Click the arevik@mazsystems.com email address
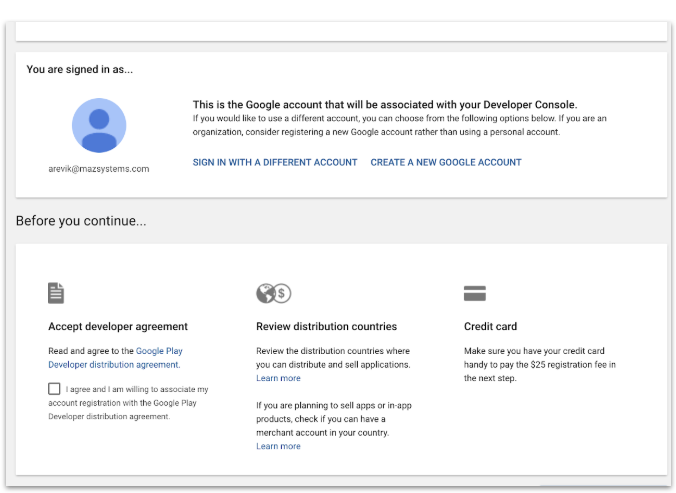The height and width of the screenshot is (493, 676). click(x=99, y=169)
